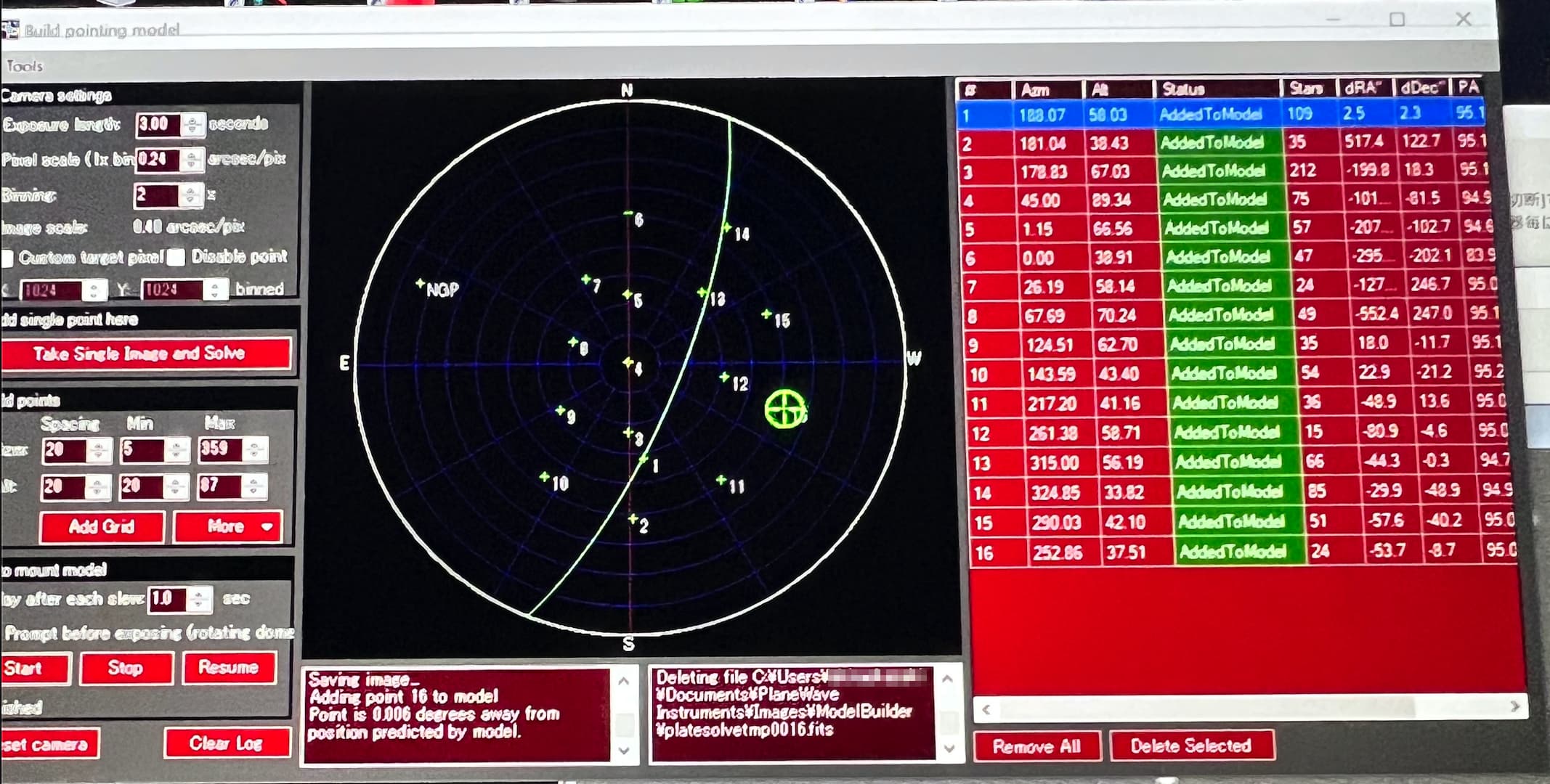
Task: Increase exposure length with spinner arrow
Action: (x=192, y=118)
